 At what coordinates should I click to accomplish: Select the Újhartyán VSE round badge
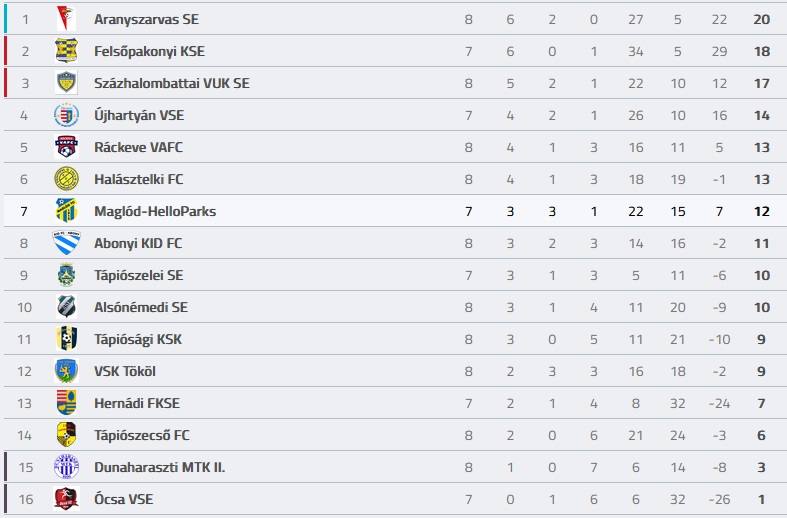point(66,115)
